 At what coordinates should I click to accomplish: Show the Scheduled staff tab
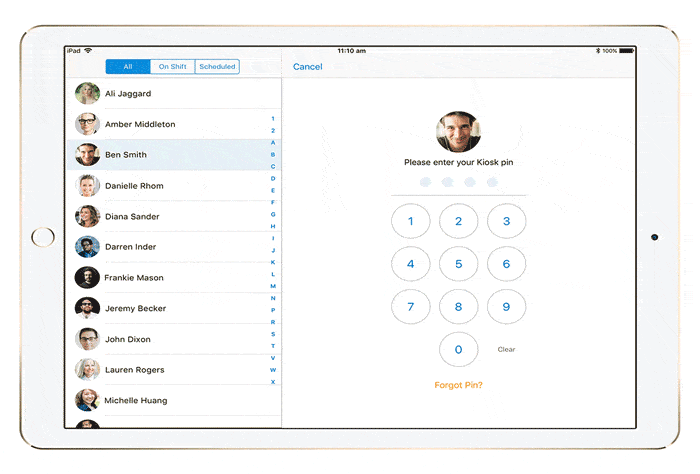point(217,67)
